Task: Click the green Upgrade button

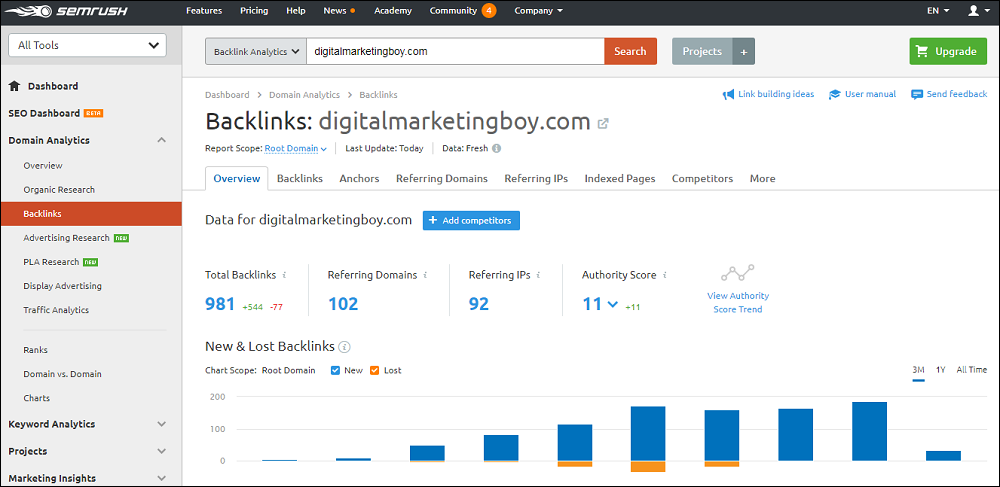Action: tap(948, 52)
